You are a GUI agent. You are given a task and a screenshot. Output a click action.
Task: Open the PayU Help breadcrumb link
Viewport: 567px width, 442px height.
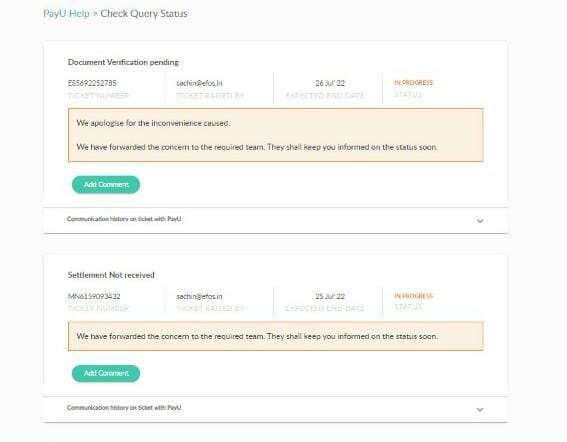pos(66,14)
